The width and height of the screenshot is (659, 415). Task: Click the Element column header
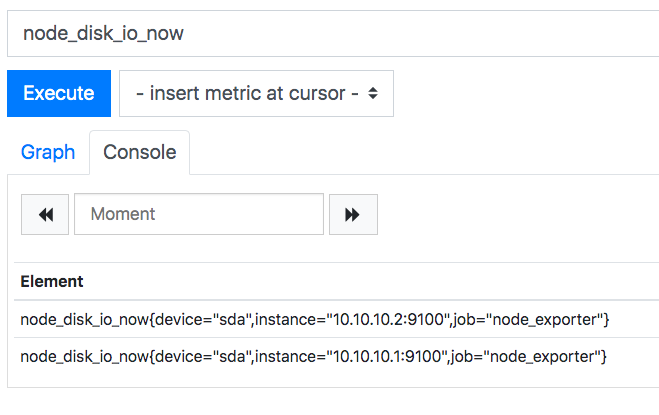pyautogui.click(x=52, y=282)
